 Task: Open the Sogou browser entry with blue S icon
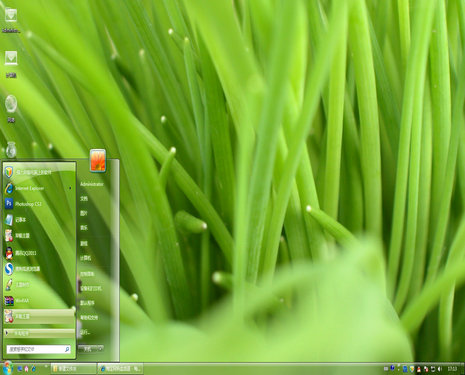pyautogui.click(x=38, y=269)
